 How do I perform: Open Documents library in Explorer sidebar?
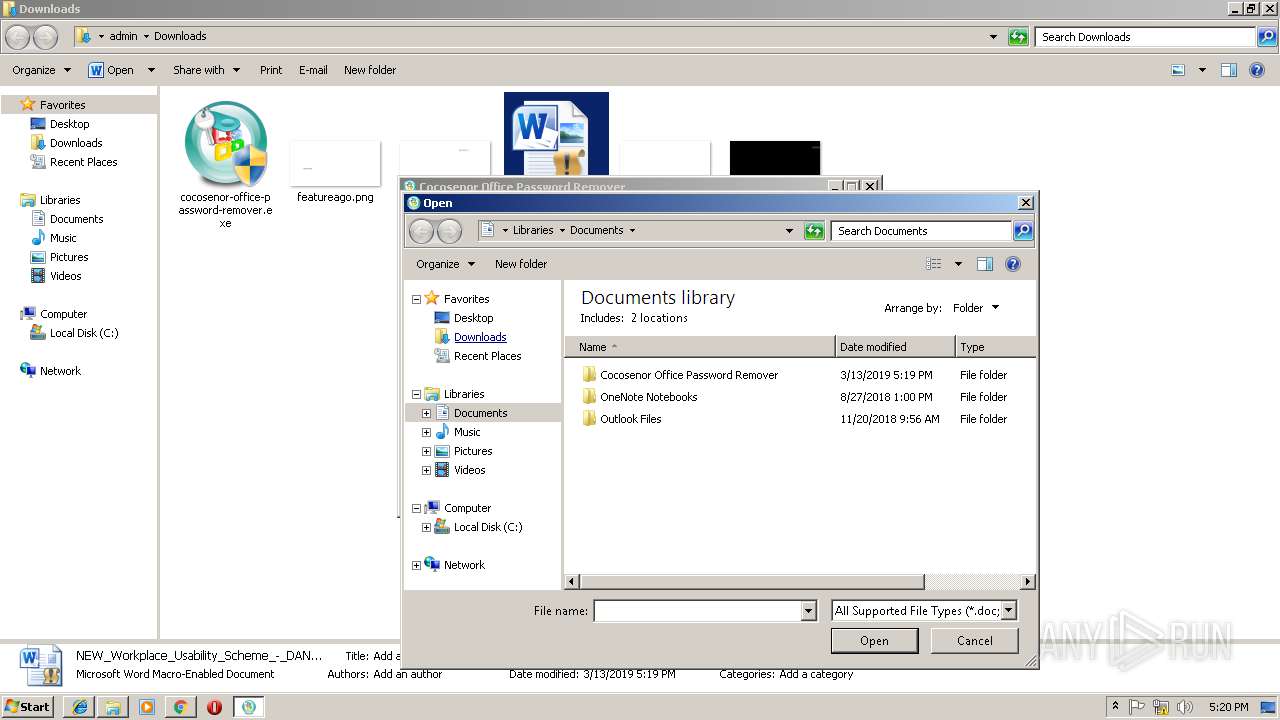(x=76, y=219)
